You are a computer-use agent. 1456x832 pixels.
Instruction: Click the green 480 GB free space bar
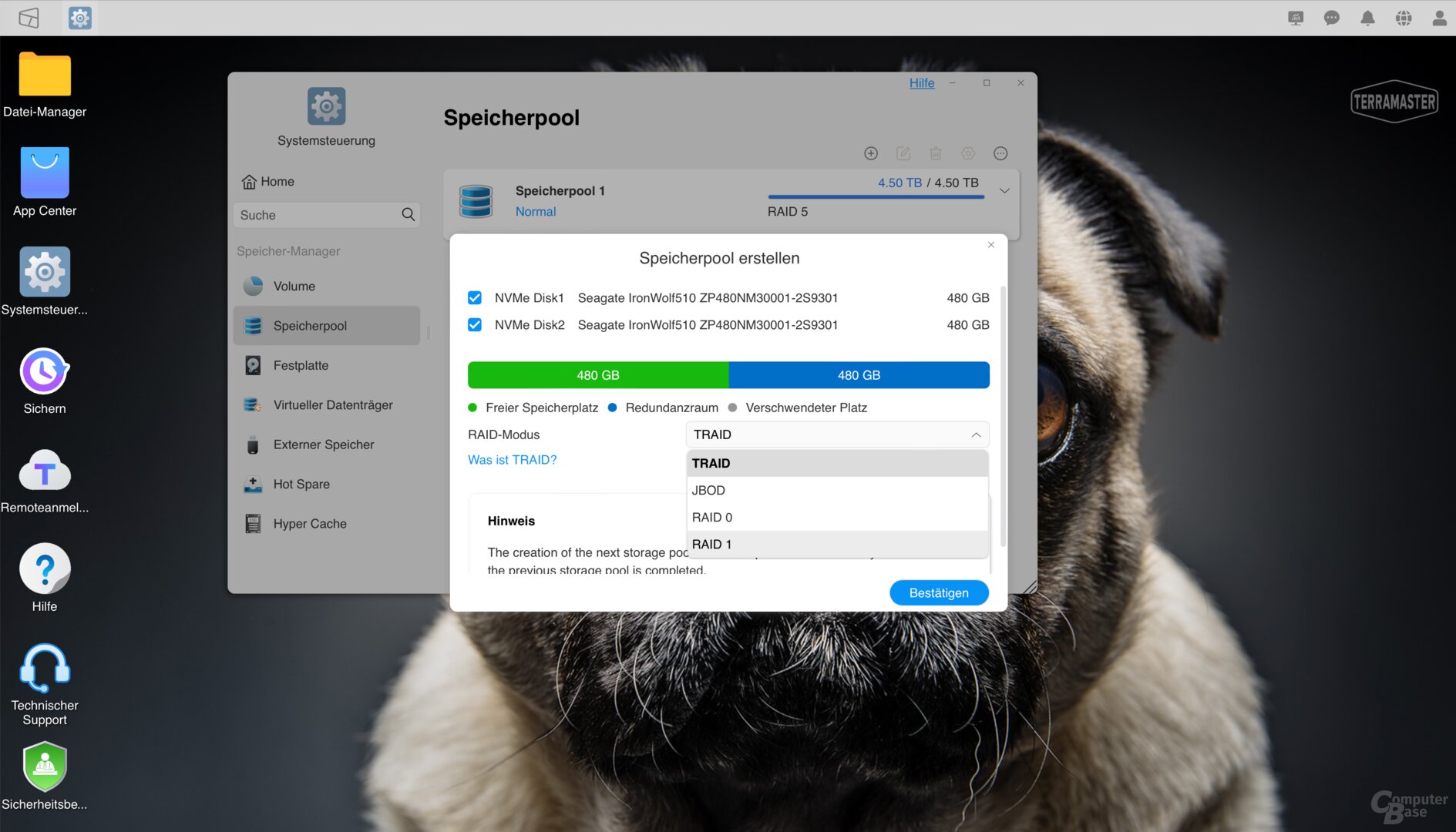[x=597, y=375]
